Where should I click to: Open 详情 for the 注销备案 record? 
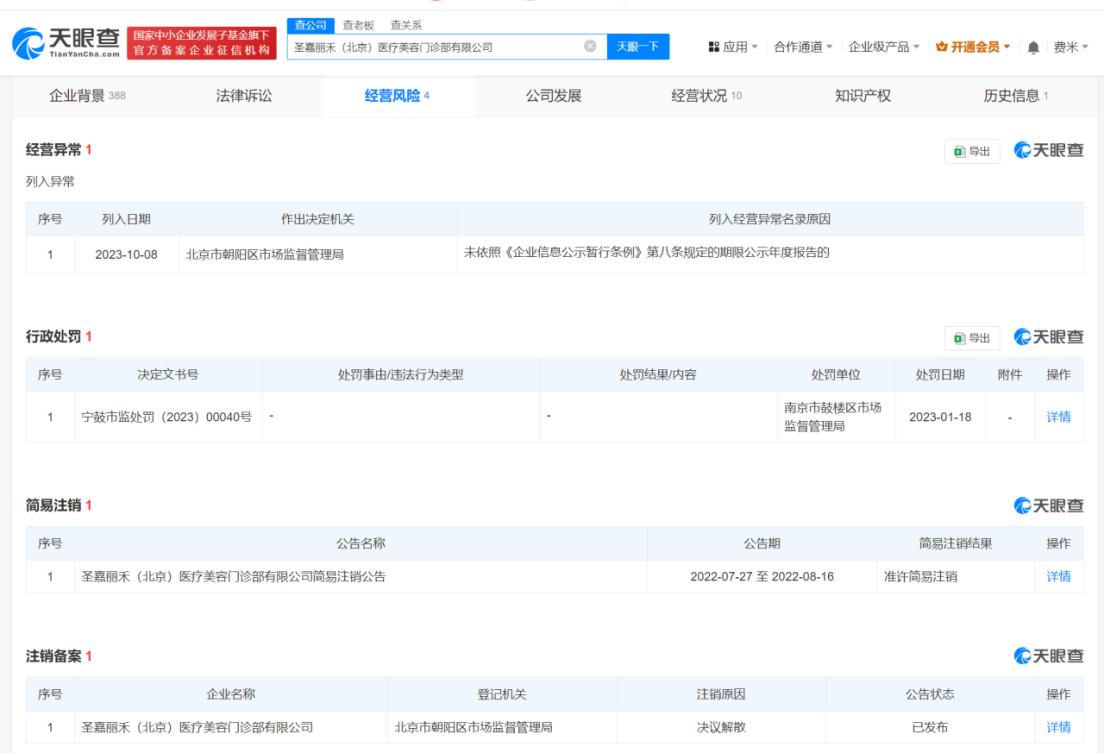point(1058,727)
